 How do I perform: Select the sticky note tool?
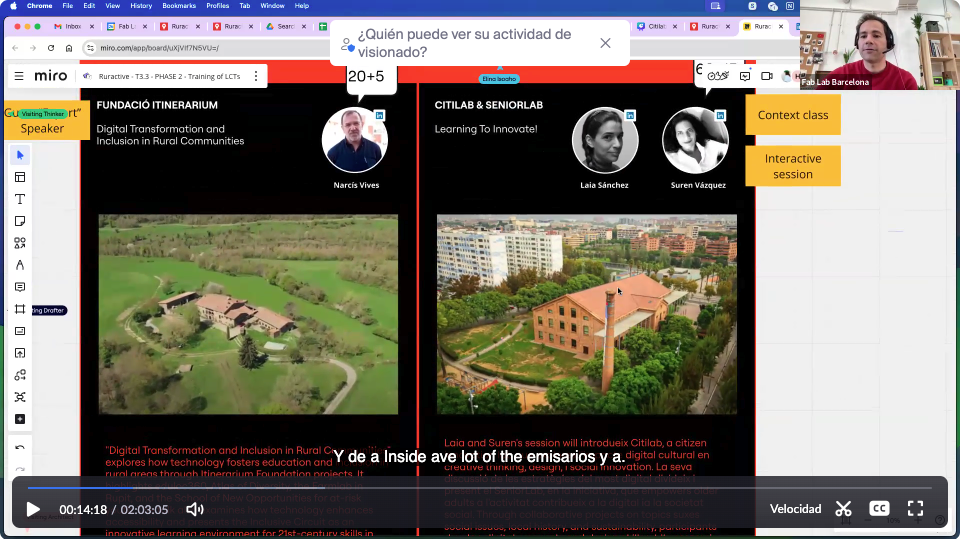[x=20, y=221]
